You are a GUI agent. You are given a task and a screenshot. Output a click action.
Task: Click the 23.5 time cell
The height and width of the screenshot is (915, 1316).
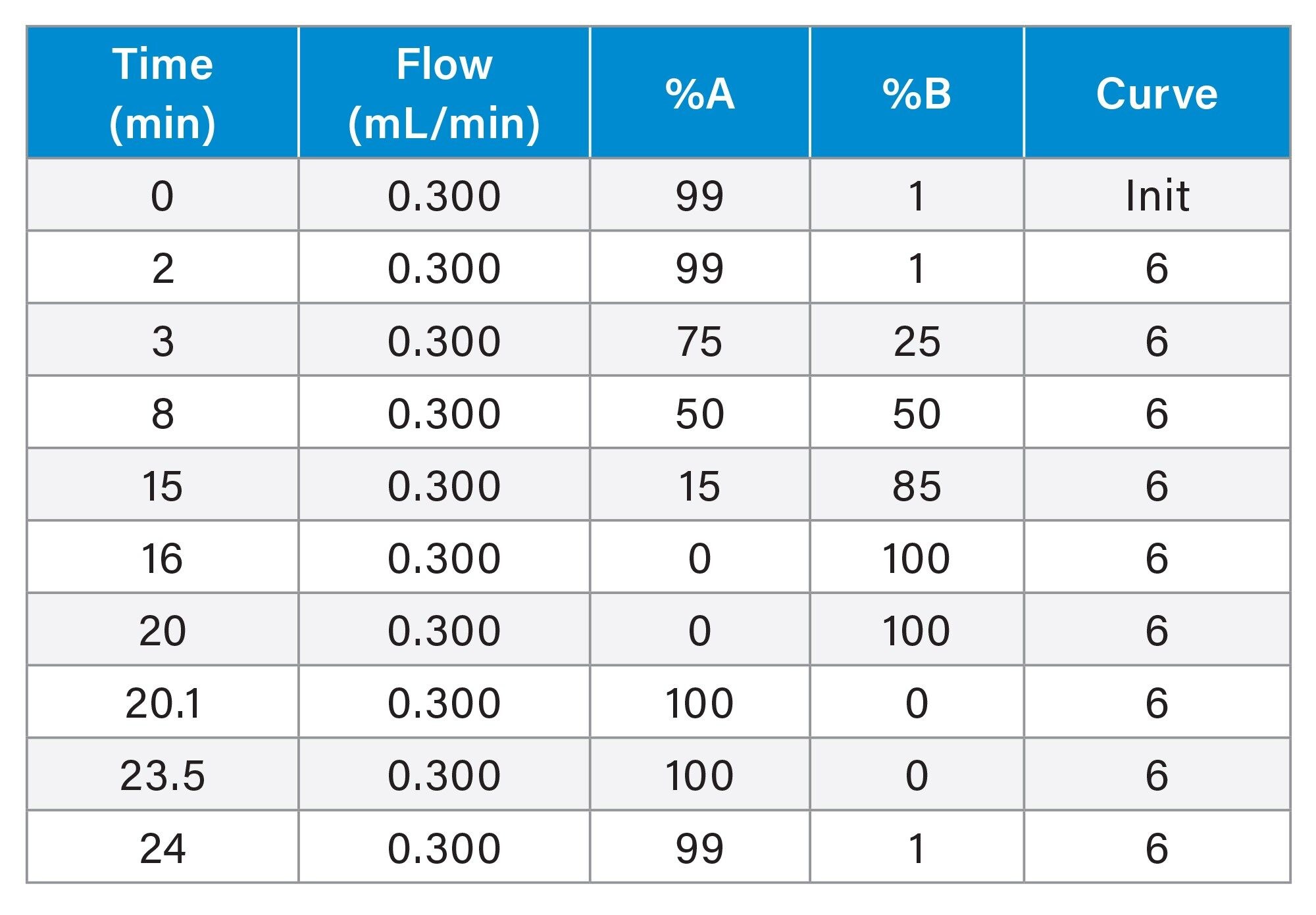tap(163, 774)
